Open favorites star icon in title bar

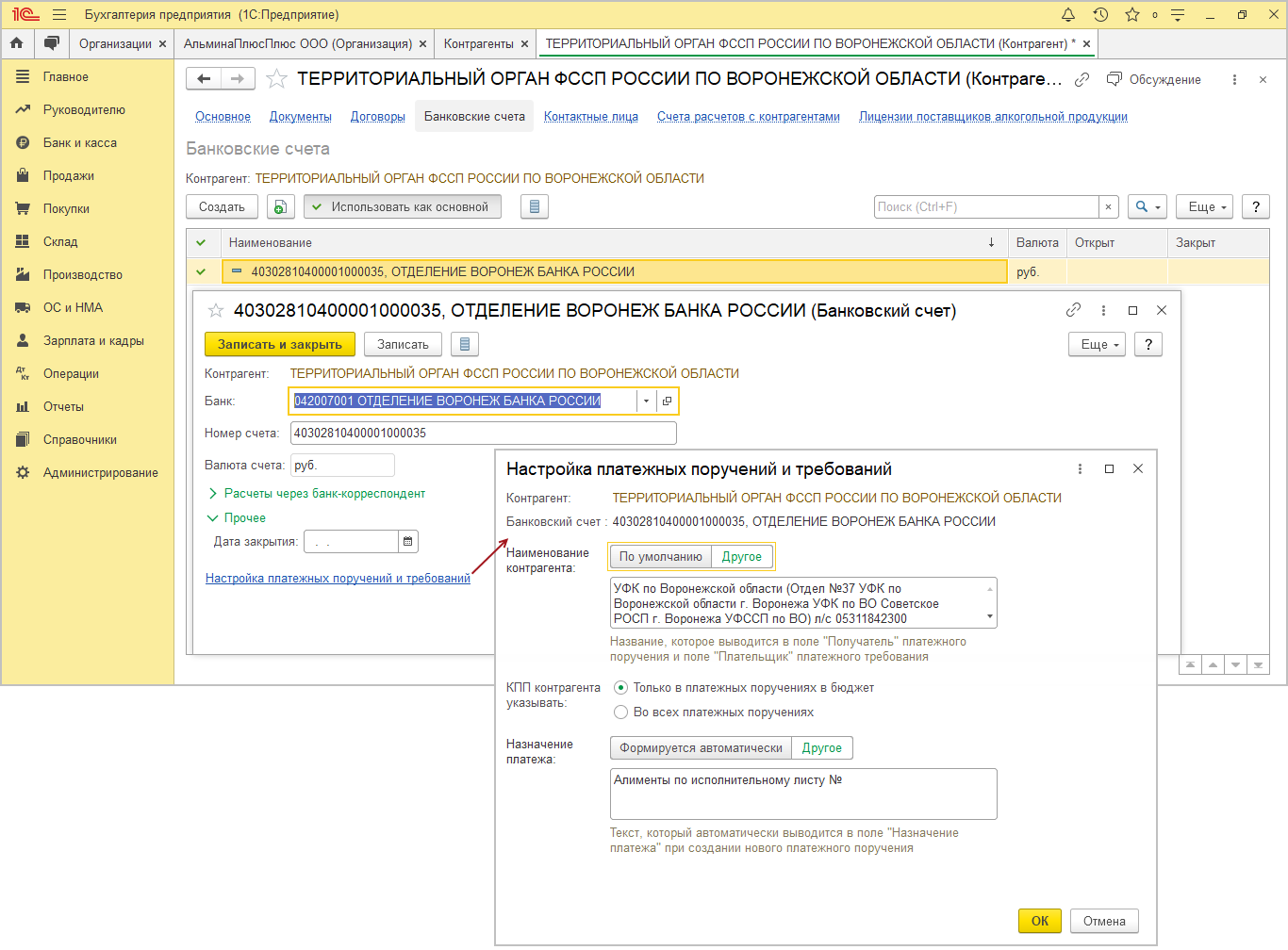point(1132,15)
